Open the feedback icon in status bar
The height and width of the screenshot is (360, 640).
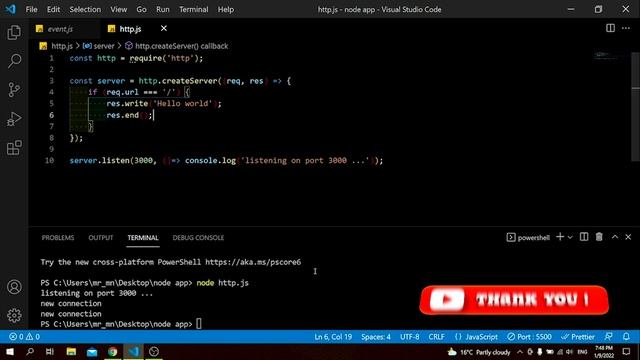[x=608, y=337]
